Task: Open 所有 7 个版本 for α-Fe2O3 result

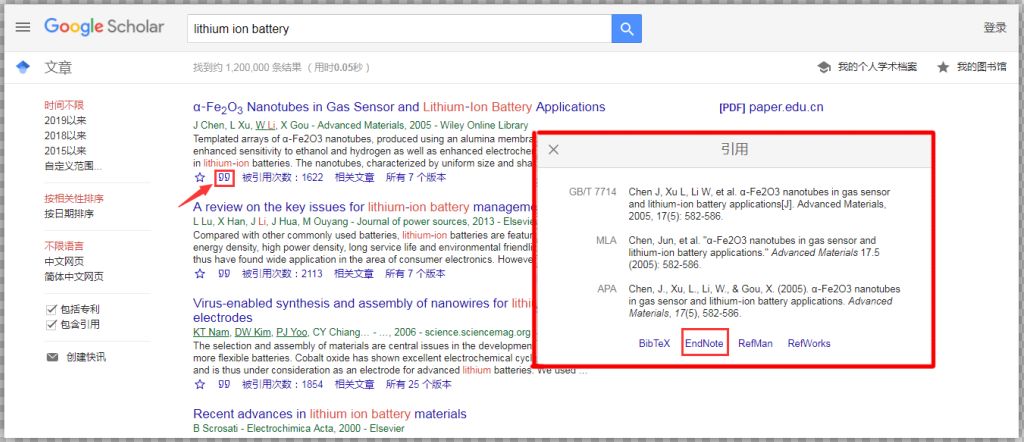Action: (416, 178)
